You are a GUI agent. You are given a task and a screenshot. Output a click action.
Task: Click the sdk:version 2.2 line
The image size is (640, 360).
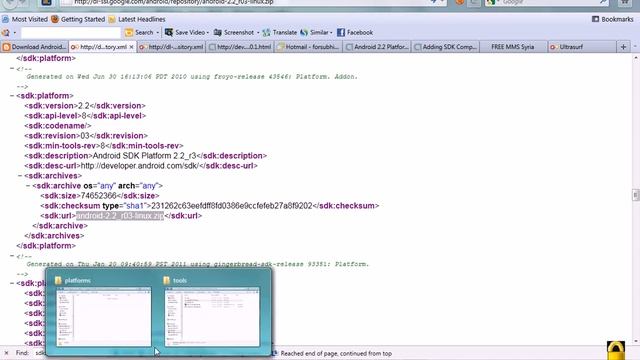pyautogui.click(x=85, y=106)
